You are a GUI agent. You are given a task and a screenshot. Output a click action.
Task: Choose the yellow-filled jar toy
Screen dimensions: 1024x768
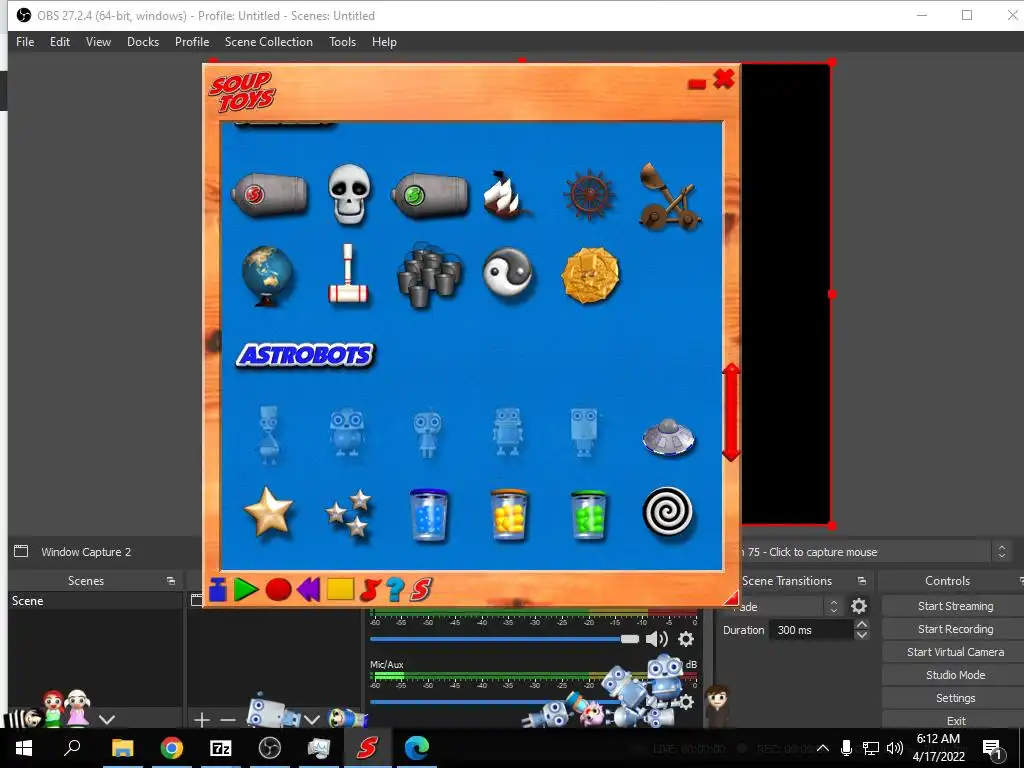coord(509,515)
